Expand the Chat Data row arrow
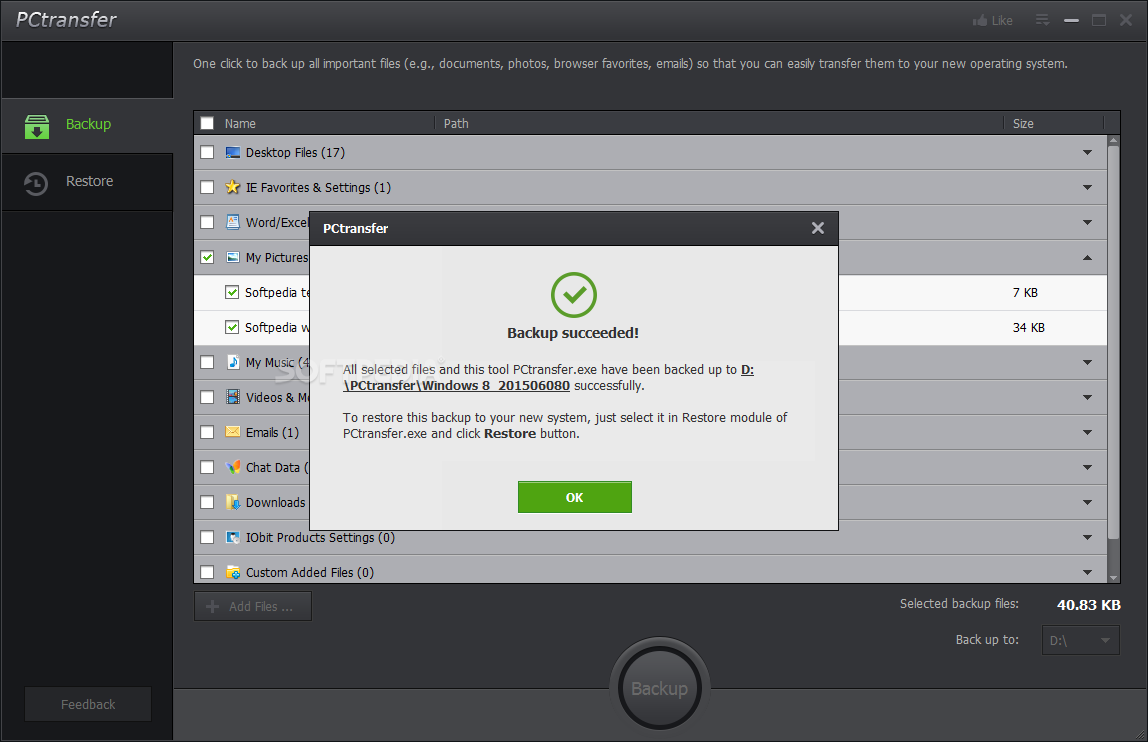This screenshot has width=1148, height=742. [x=1087, y=467]
